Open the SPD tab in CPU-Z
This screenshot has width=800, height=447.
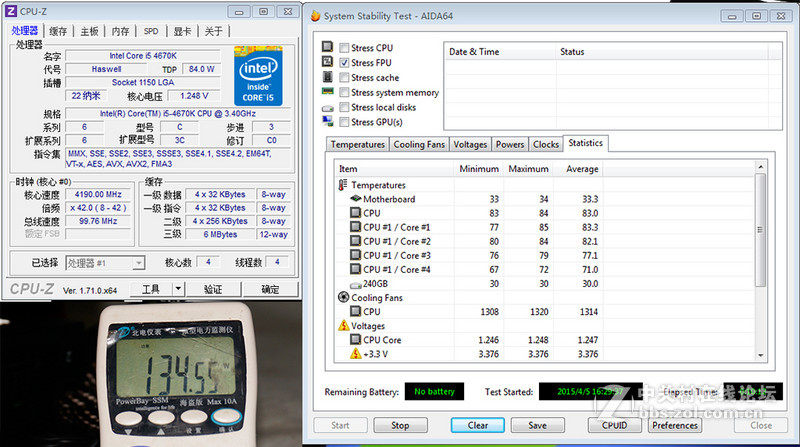150,31
